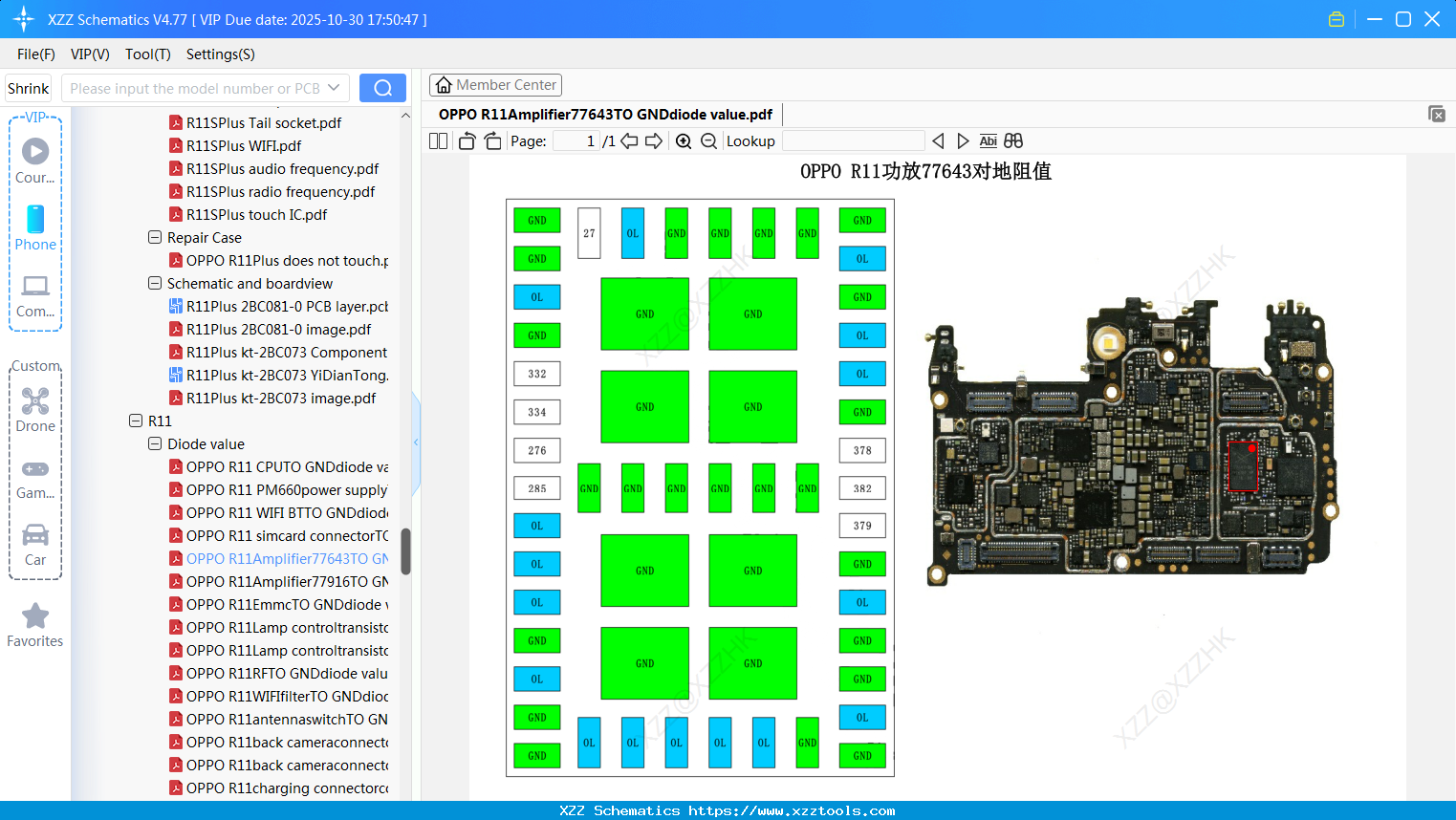The width and height of the screenshot is (1456, 820).
Task: Go to the next PDF page
Action: tap(654, 141)
